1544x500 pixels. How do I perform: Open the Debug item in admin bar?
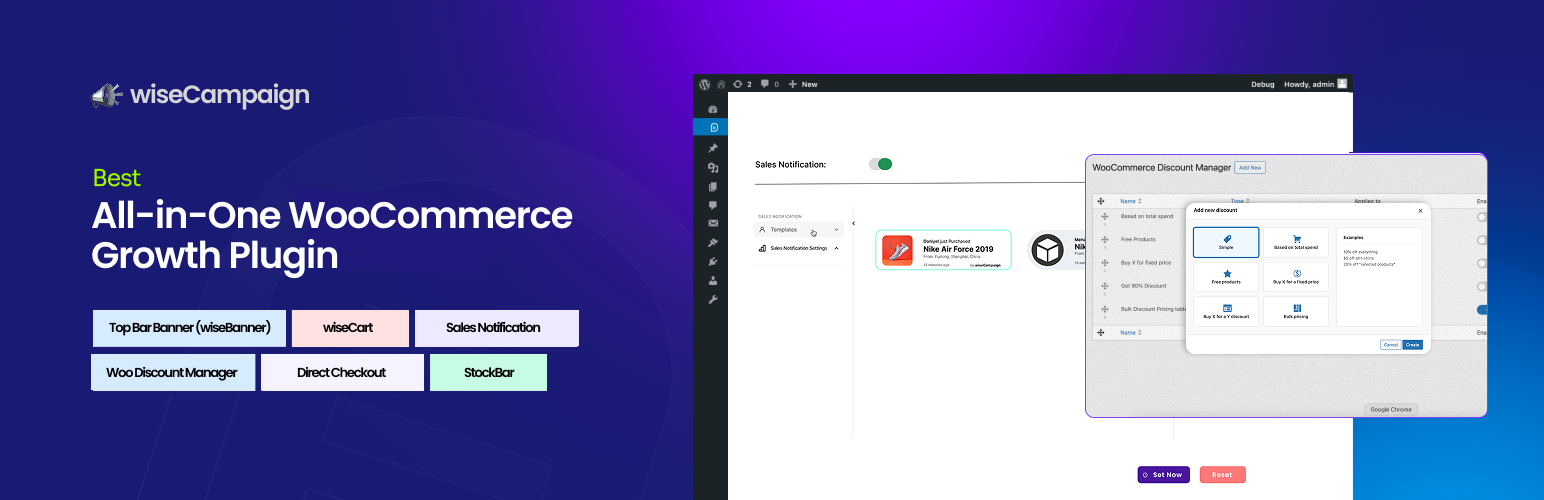click(x=1263, y=84)
